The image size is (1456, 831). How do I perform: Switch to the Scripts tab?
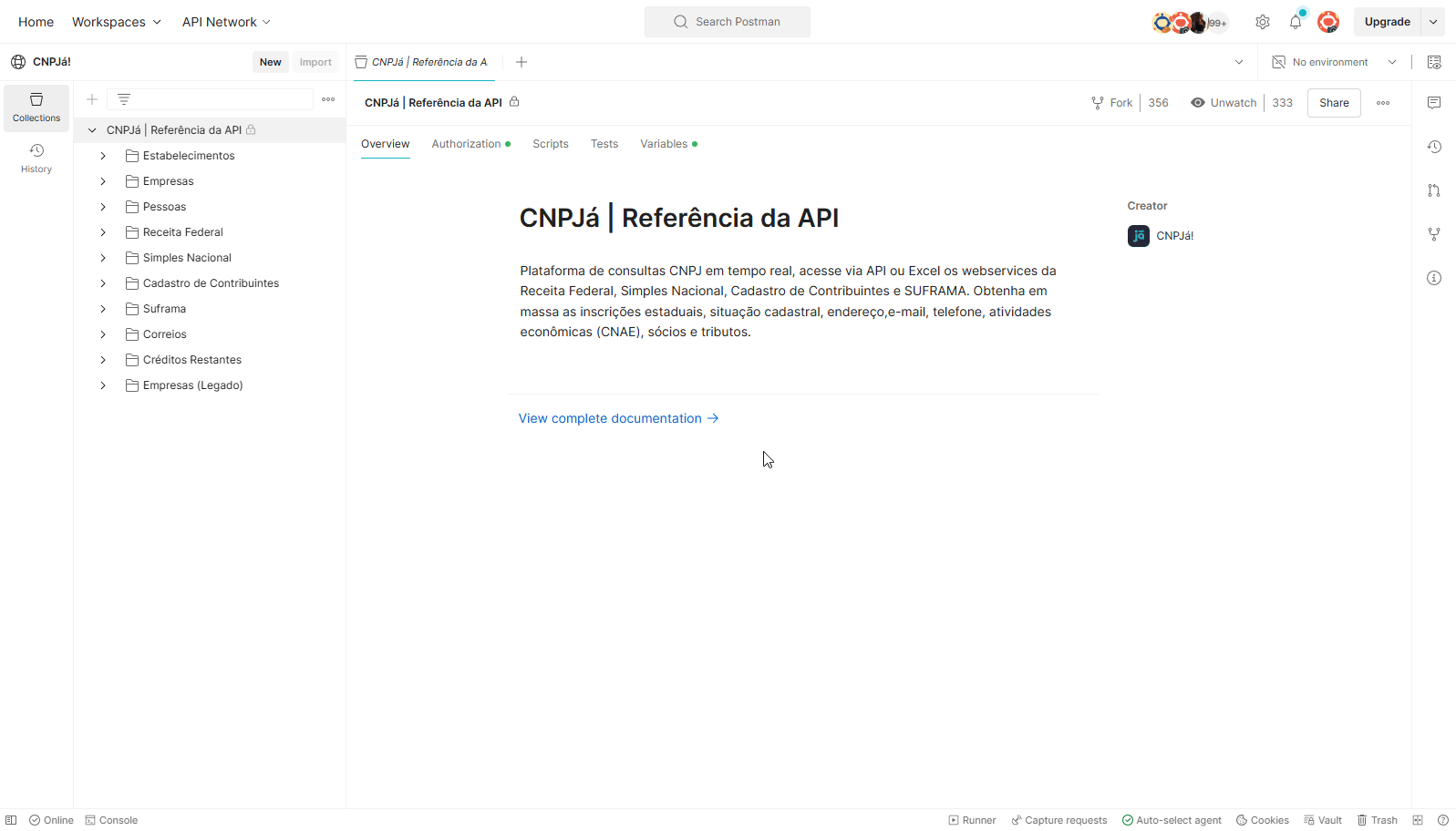tap(551, 144)
